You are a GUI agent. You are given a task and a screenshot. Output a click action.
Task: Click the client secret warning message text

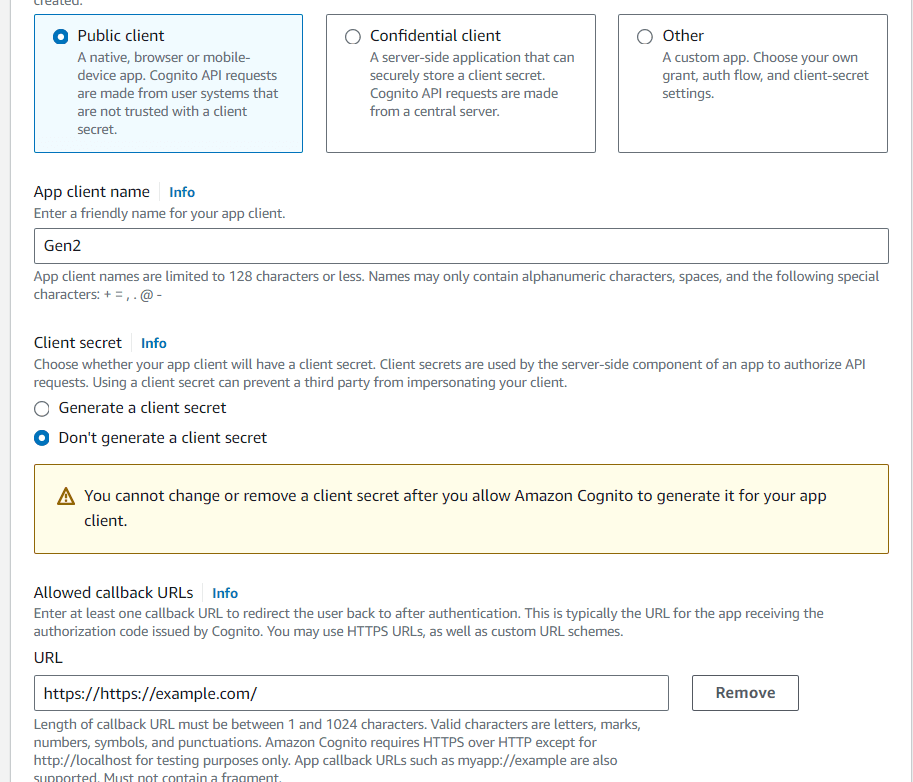(x=455, y=508)
